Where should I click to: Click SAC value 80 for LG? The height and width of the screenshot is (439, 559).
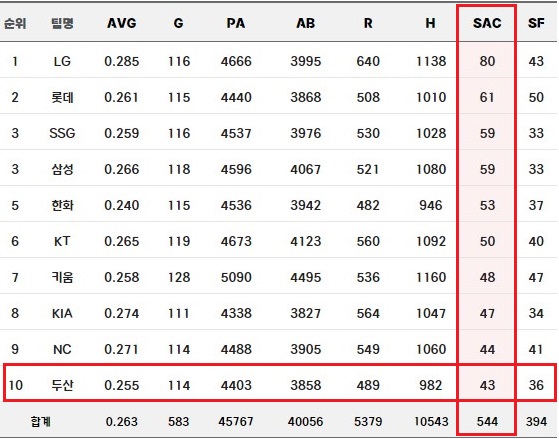click(x=487, y=61)
